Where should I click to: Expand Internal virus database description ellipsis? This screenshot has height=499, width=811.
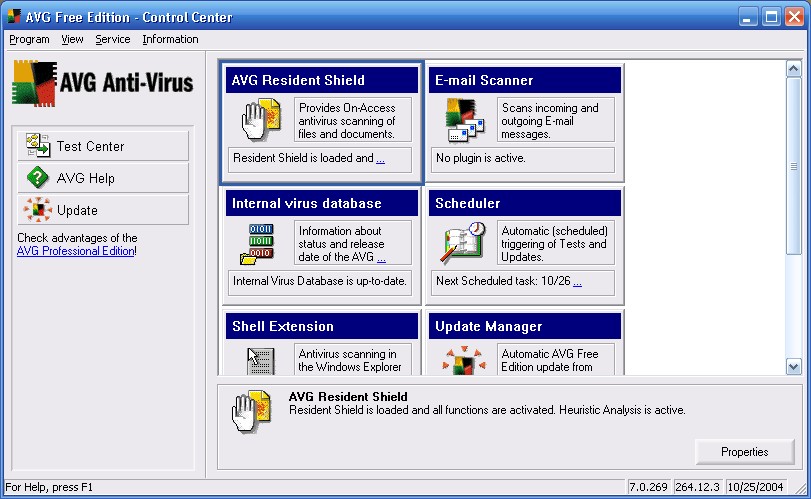[381, 258]
